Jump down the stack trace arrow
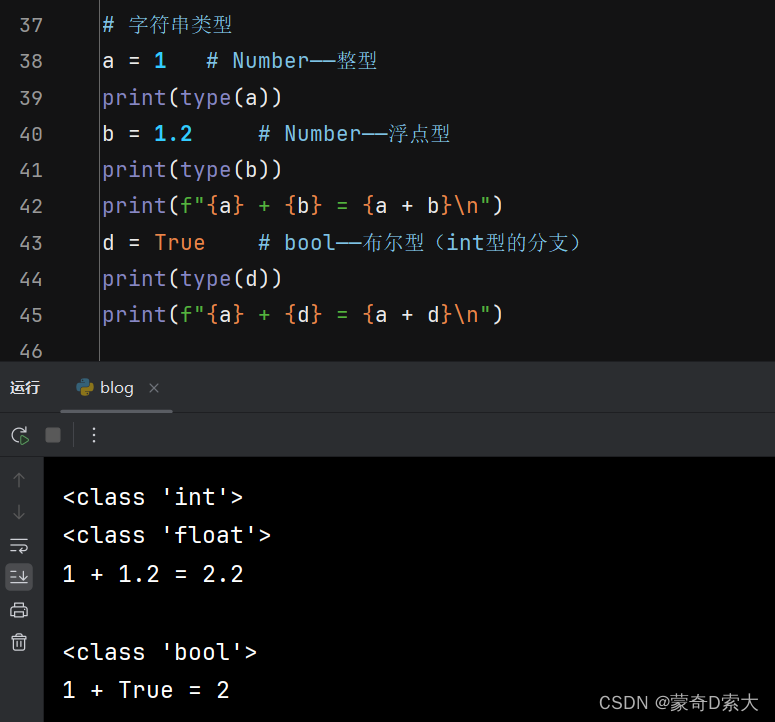The width and height of the screenshot is (775, 722). point(19,512)
